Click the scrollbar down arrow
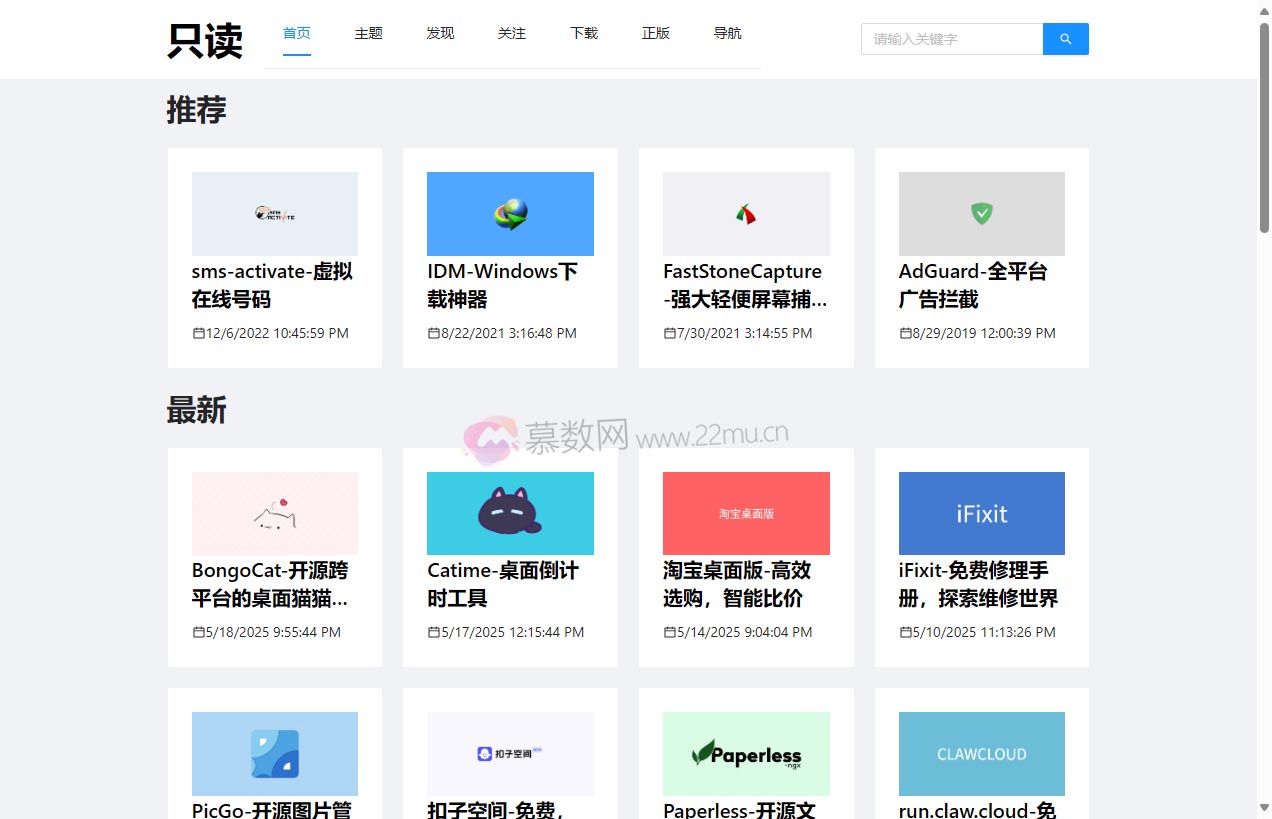 1264,808
